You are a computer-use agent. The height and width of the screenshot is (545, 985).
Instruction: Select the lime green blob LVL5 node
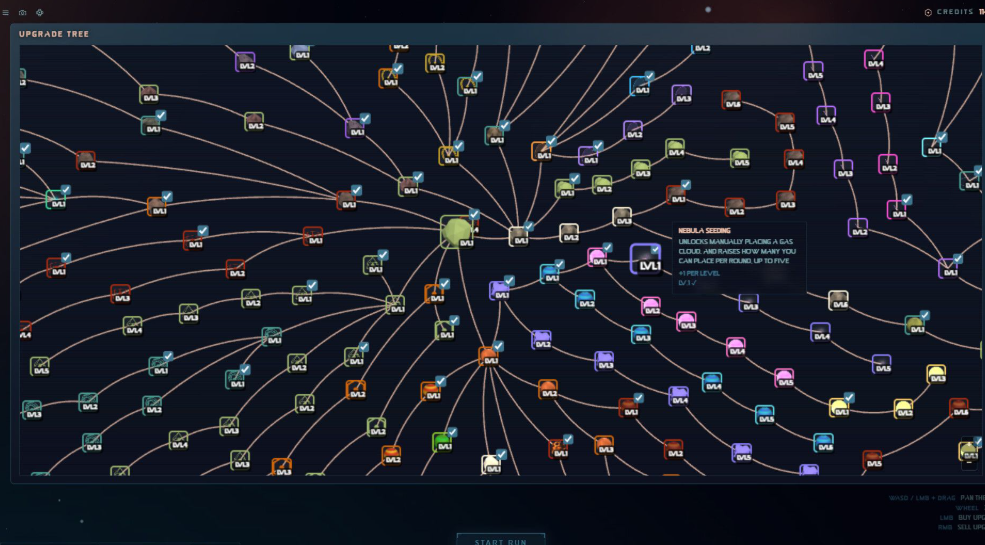740,158
